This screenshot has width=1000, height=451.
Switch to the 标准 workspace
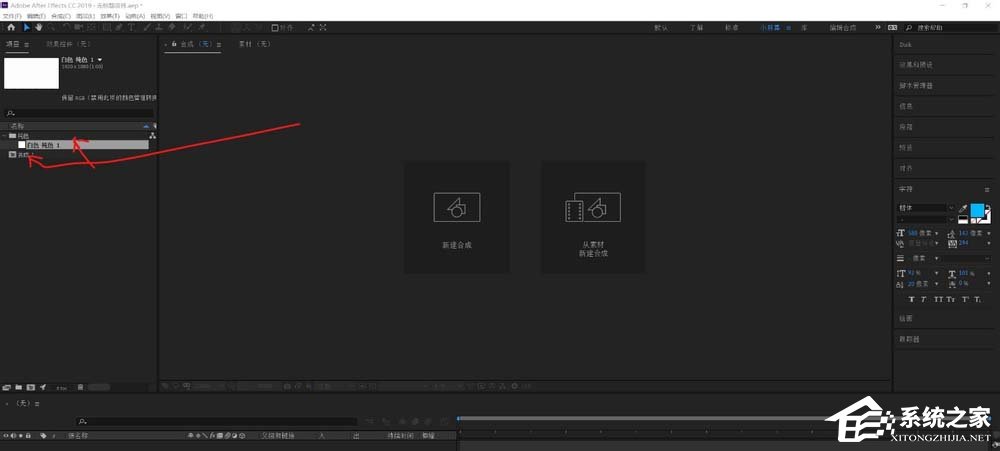(732, 27)
